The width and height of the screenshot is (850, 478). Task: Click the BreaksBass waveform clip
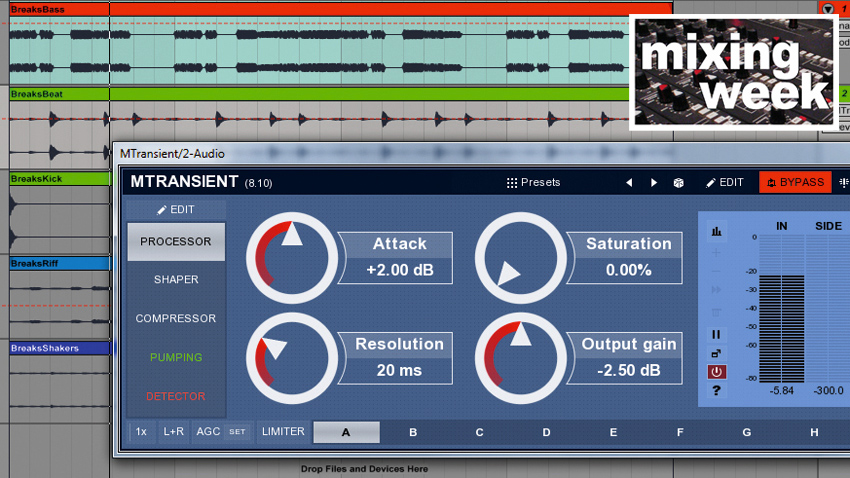click(x=320, y=50)
